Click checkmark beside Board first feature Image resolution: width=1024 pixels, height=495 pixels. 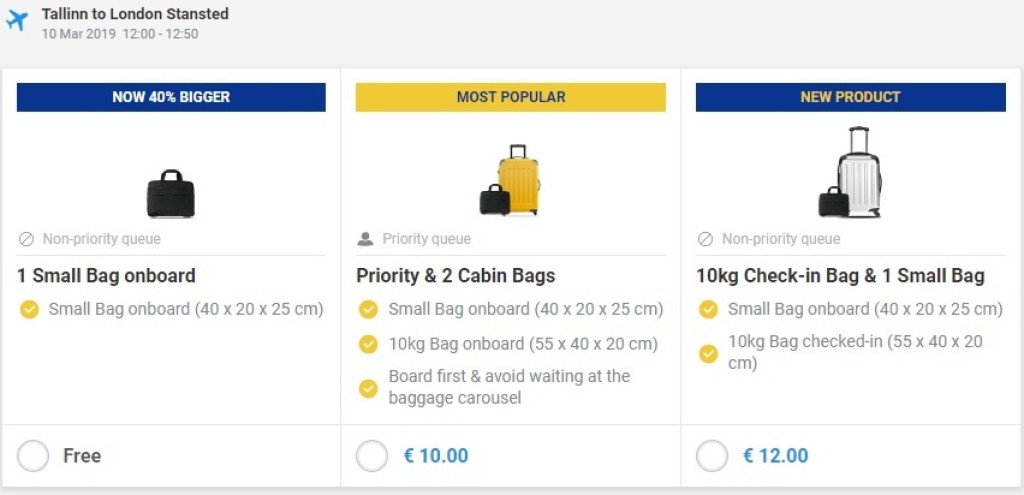[369, 387]
